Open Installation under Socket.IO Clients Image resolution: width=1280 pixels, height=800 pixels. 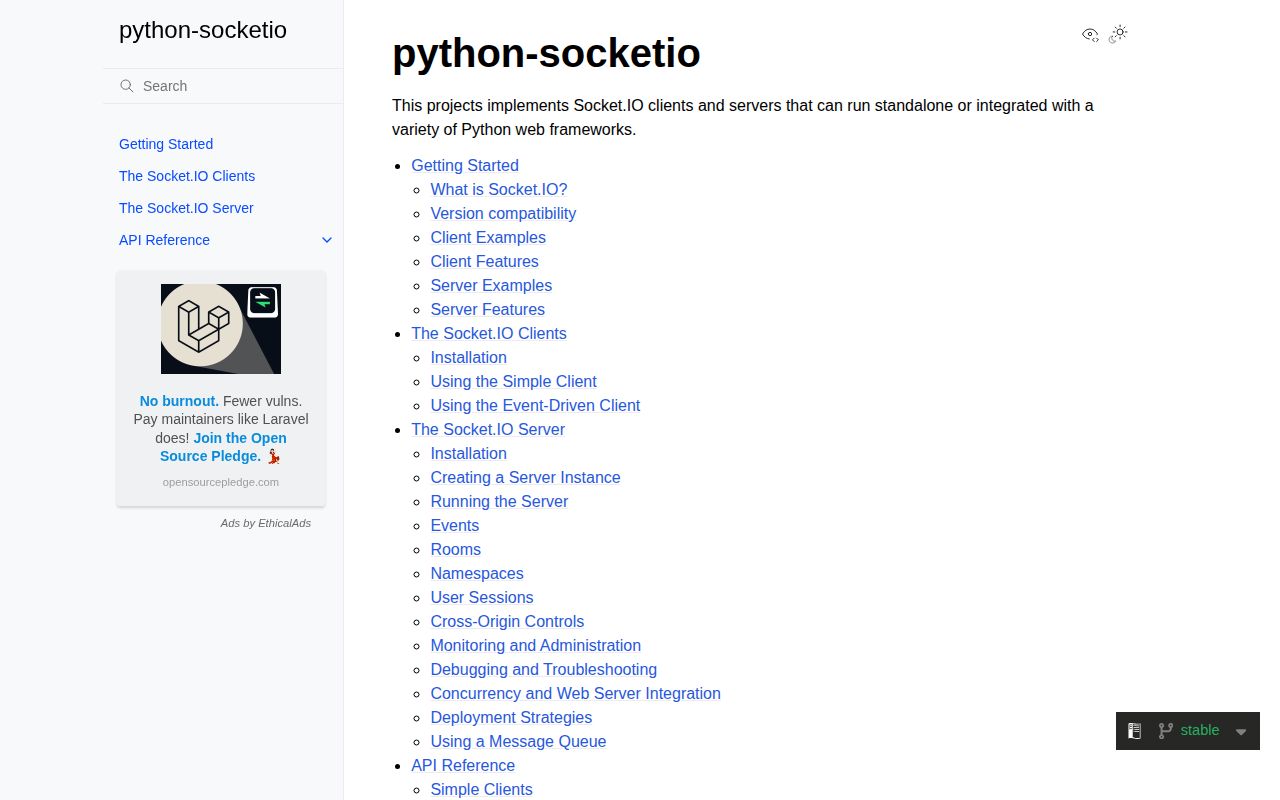click(x=468, y=358)
